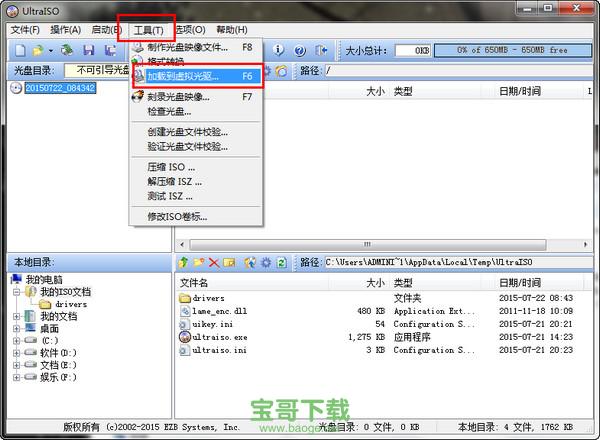Click the 大小总计 0KB field
Viewport: 600px width, 440px height.
pos(413,51)
